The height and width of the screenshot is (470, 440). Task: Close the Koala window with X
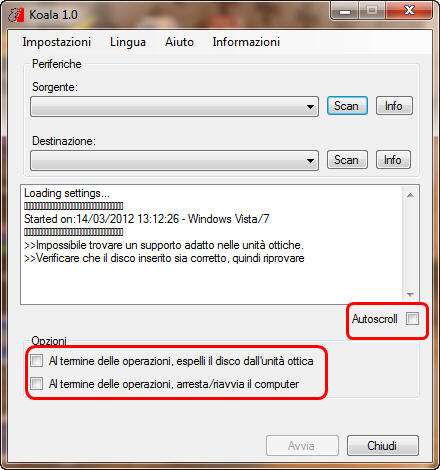coord(409,11)
